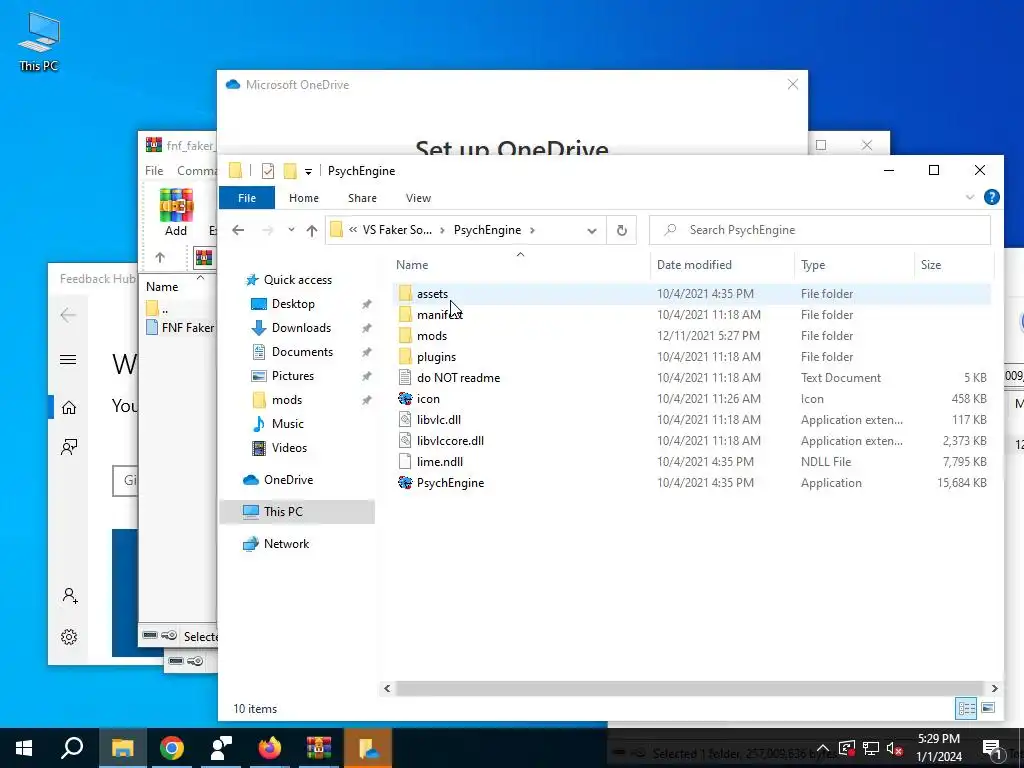The width and height of the screenshot is (1024, 768).
Task: Select the do NOT readme text file
Action: pos(458,377)
